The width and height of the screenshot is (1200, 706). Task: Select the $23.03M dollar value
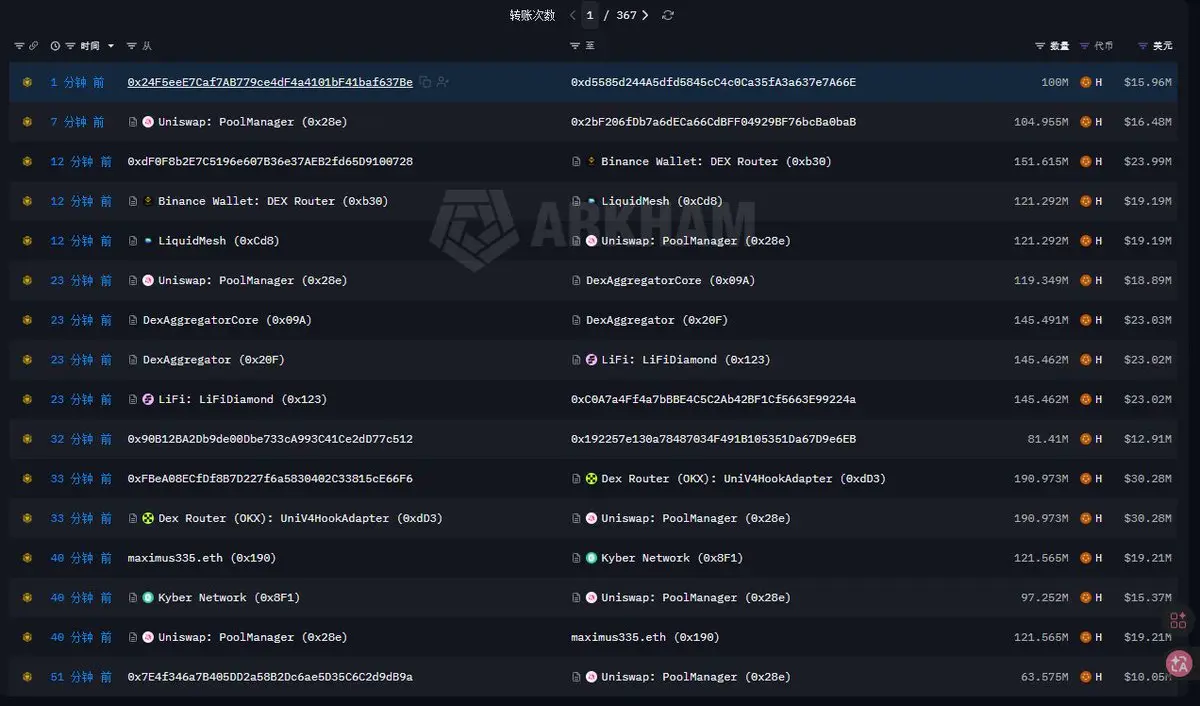1148,320
